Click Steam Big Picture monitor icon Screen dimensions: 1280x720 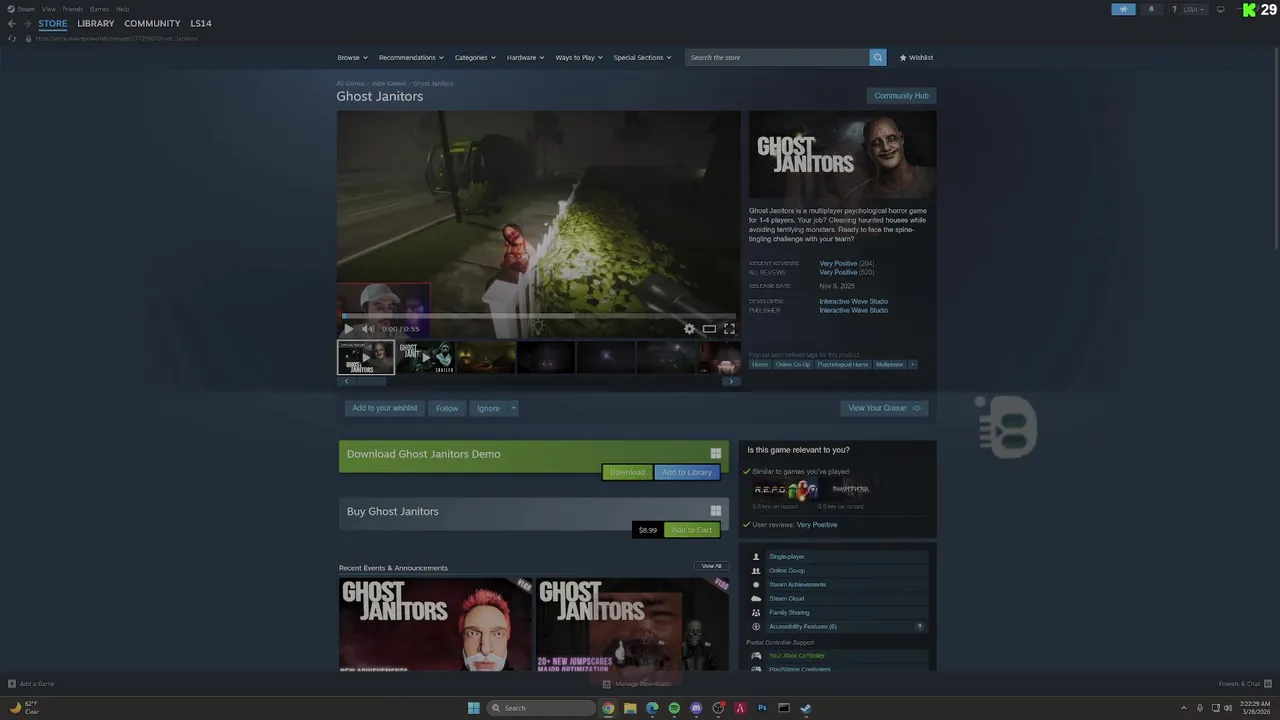(1220, 9)
